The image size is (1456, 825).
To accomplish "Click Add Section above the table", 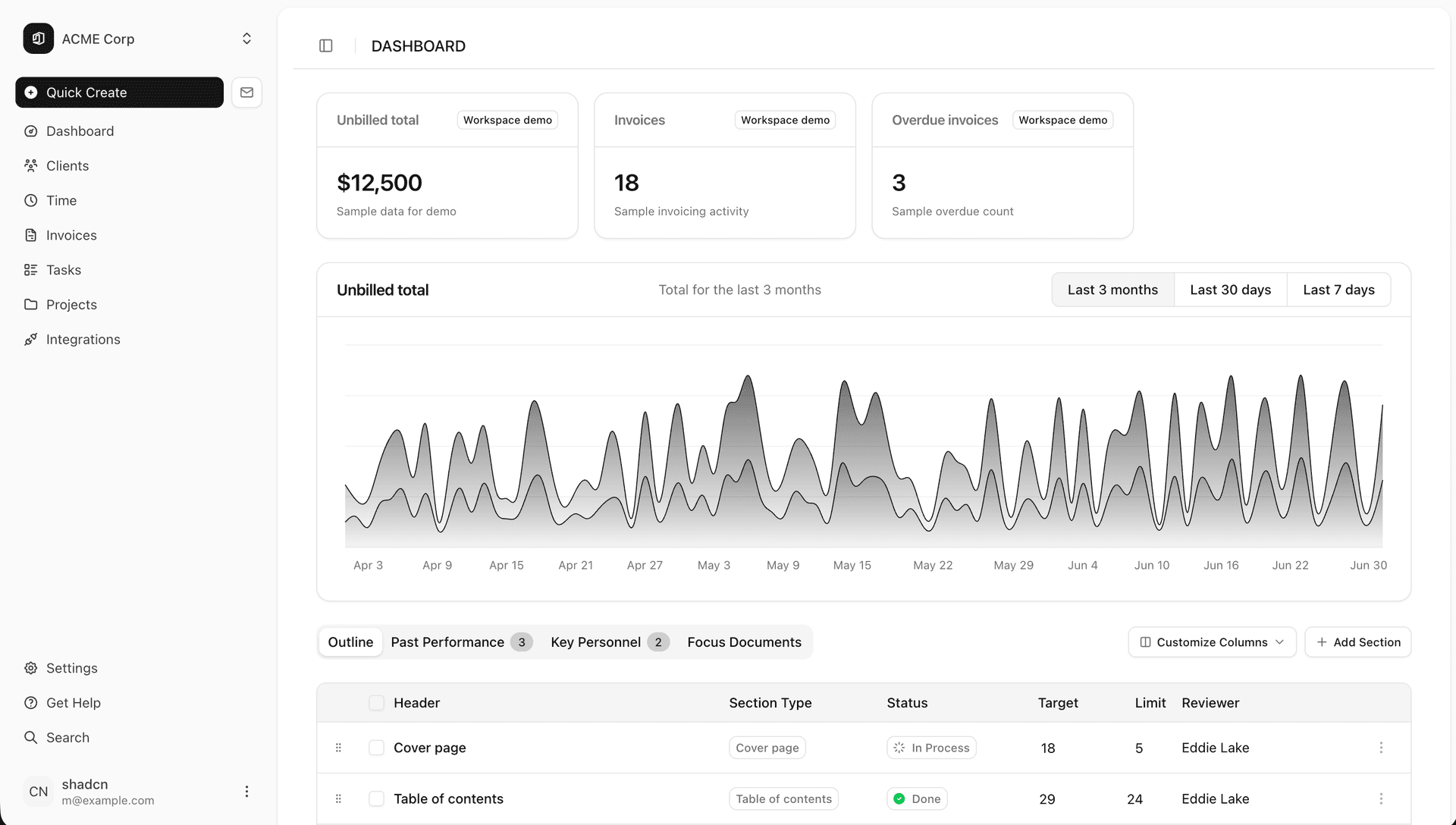I will tap(1357, 642).
